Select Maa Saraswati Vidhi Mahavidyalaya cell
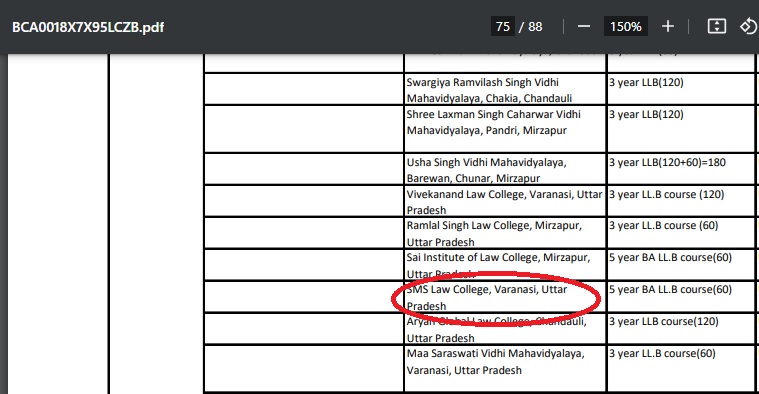Viewport: 759px width, 394px height. pyautogui.click(x=505, y=368)
